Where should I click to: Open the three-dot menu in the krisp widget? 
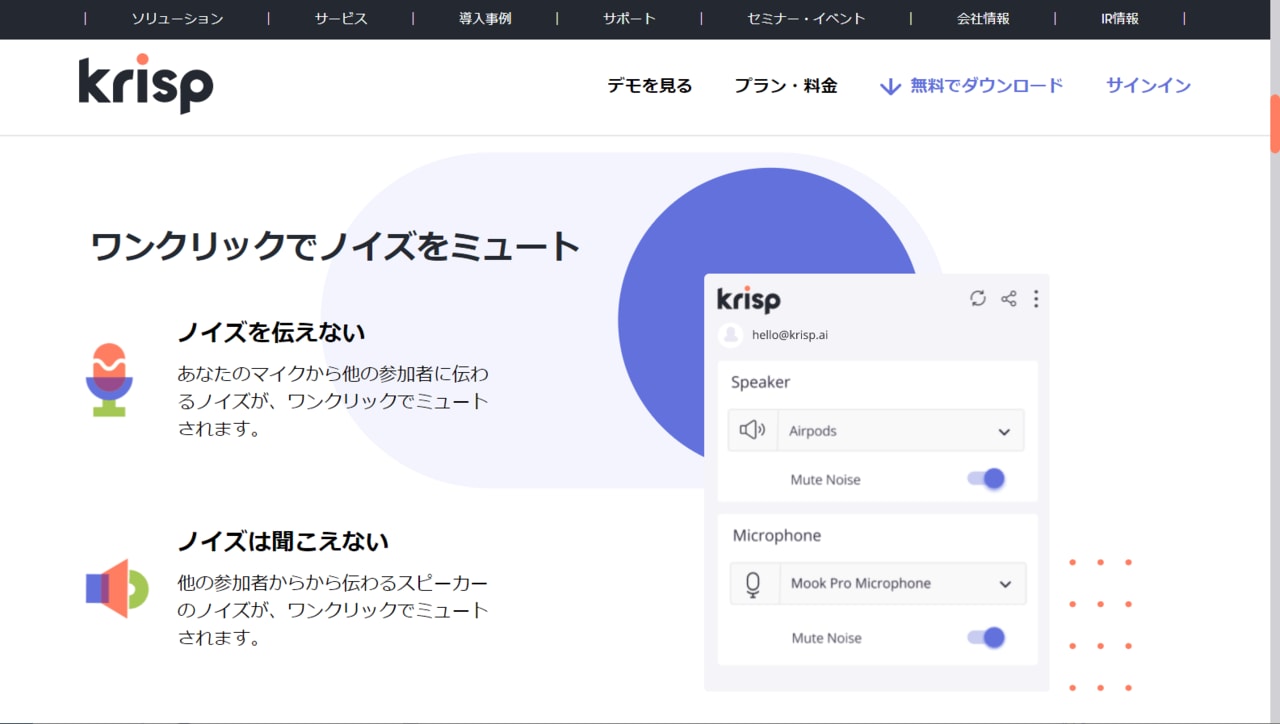pos(1036,298)
